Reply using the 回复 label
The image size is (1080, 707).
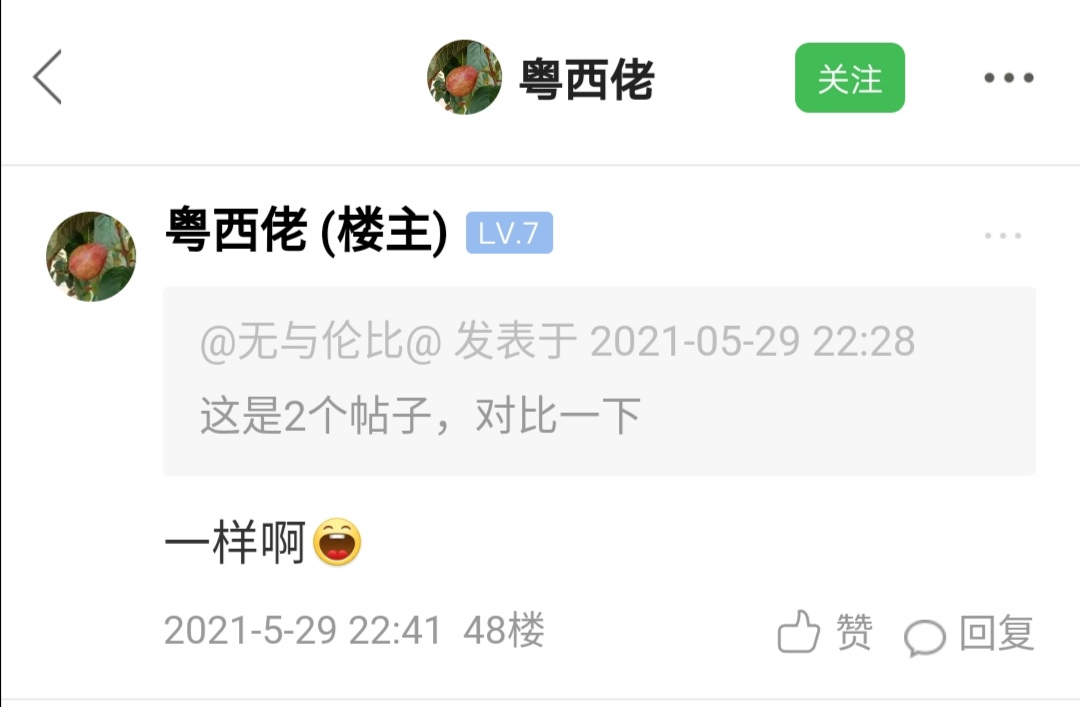tap(997, 633)
